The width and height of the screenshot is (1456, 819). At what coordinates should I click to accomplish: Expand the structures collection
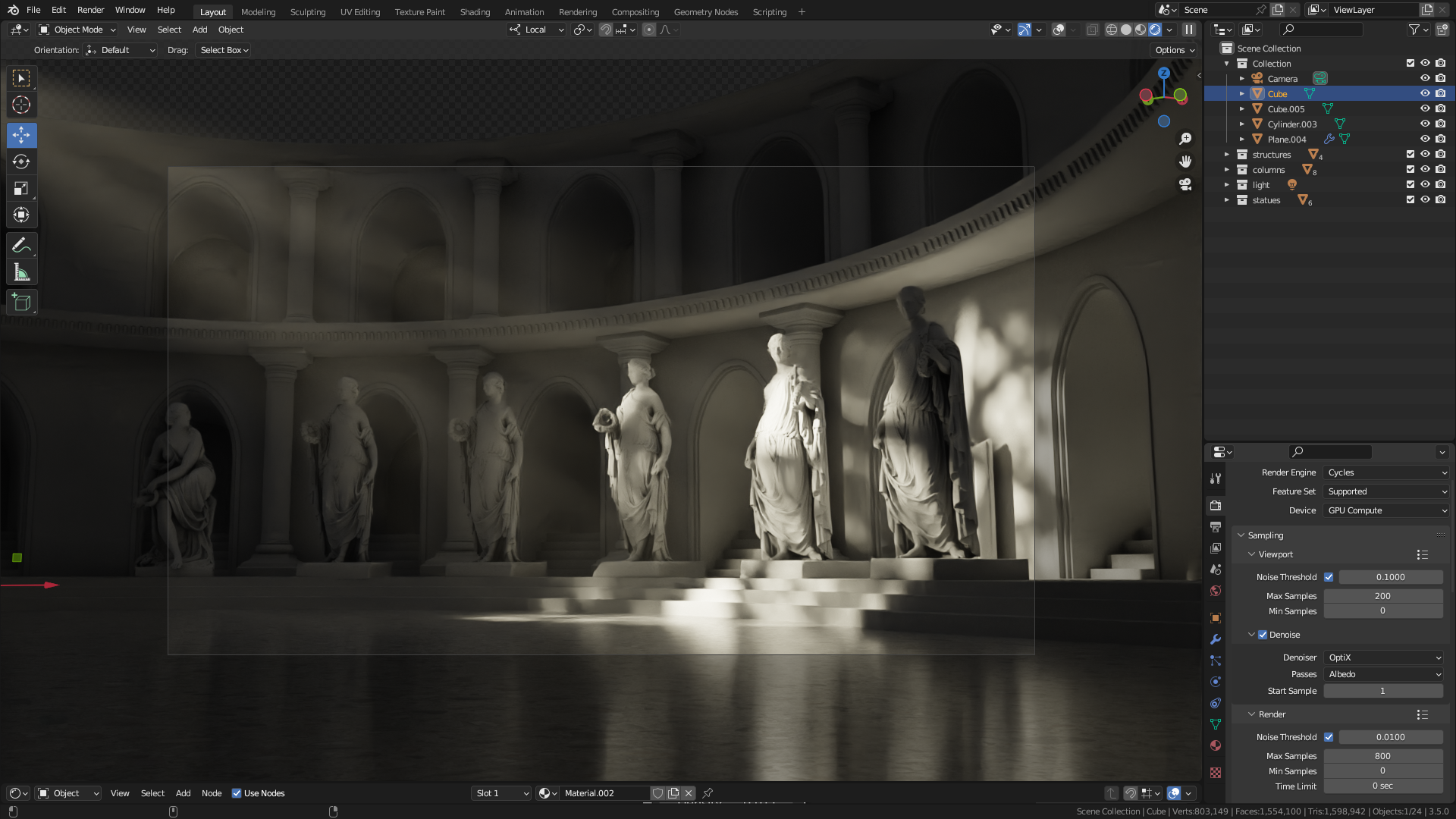point(1228,154)
